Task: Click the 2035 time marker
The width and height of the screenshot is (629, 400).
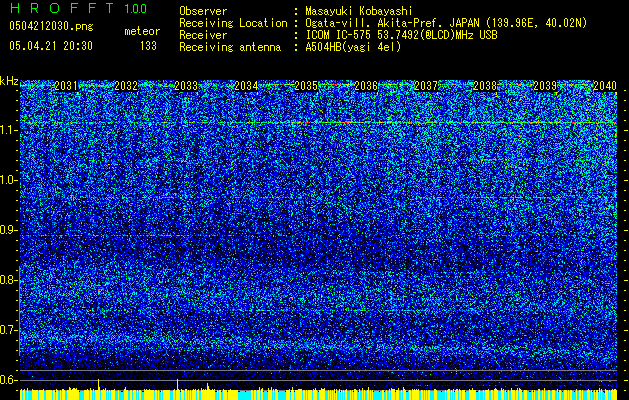Action: pyautogui.click(x=306, y=86)
